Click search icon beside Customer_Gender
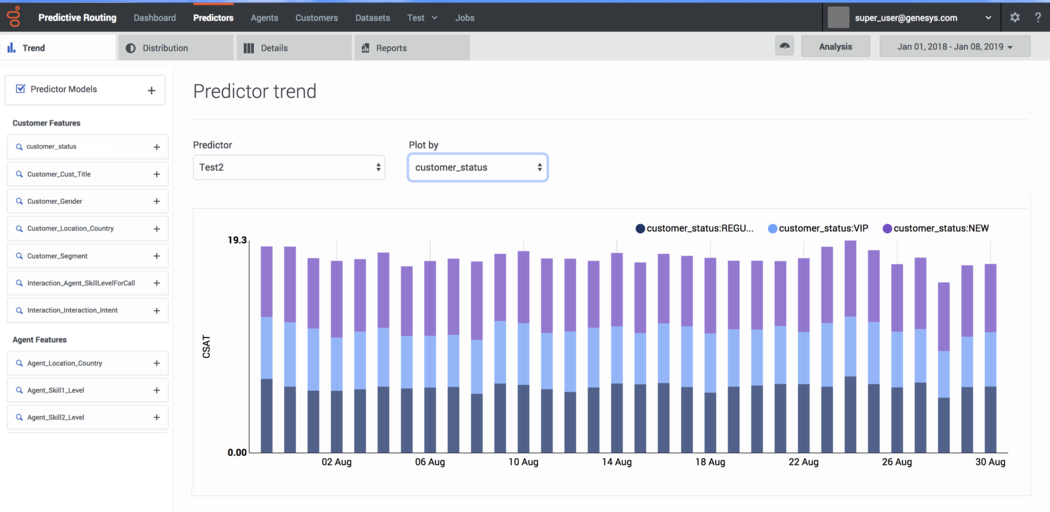The image size is (1050, 512). (x=19, y=201)
